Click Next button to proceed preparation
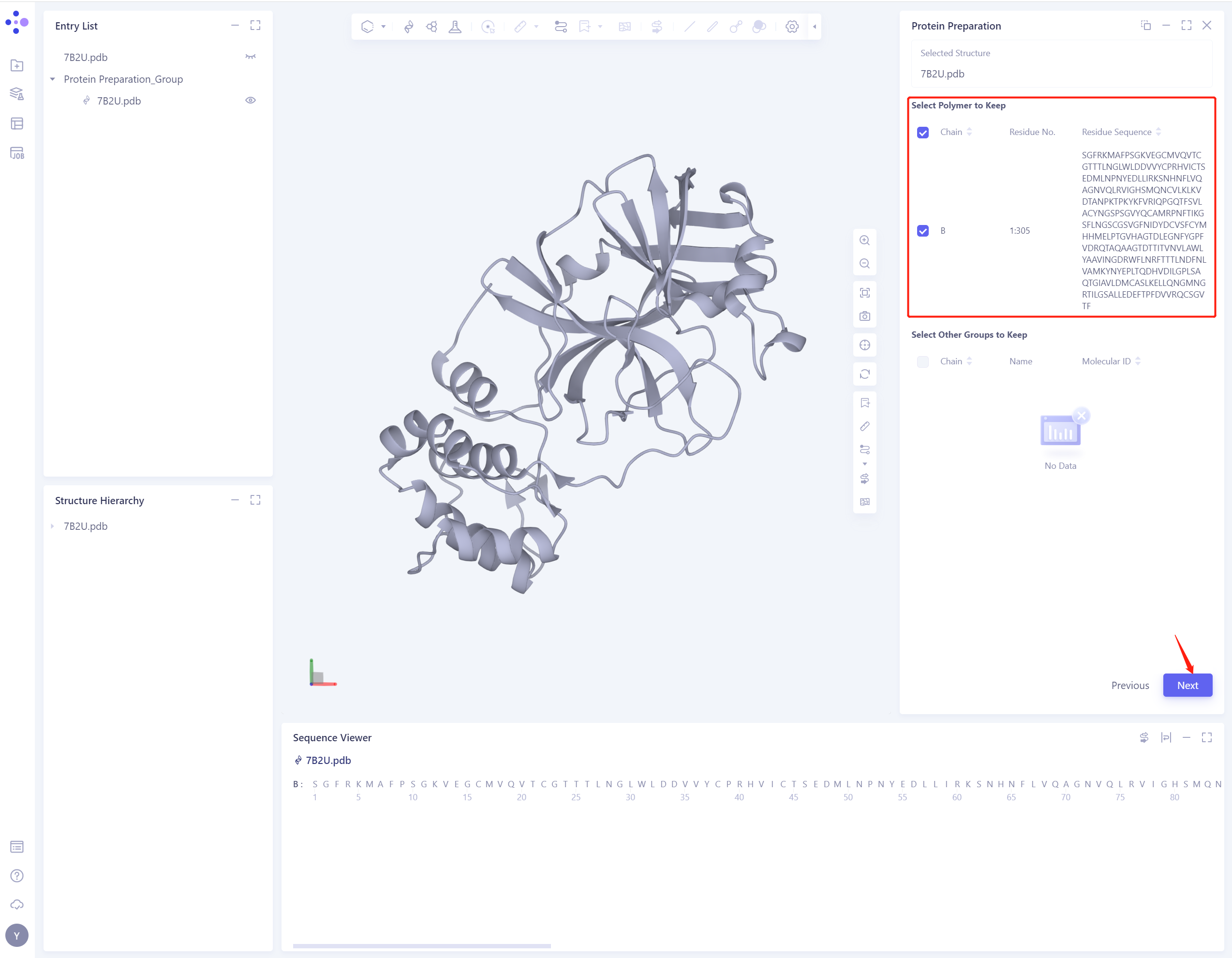 pyautogui.click(x=1189, y=684)
